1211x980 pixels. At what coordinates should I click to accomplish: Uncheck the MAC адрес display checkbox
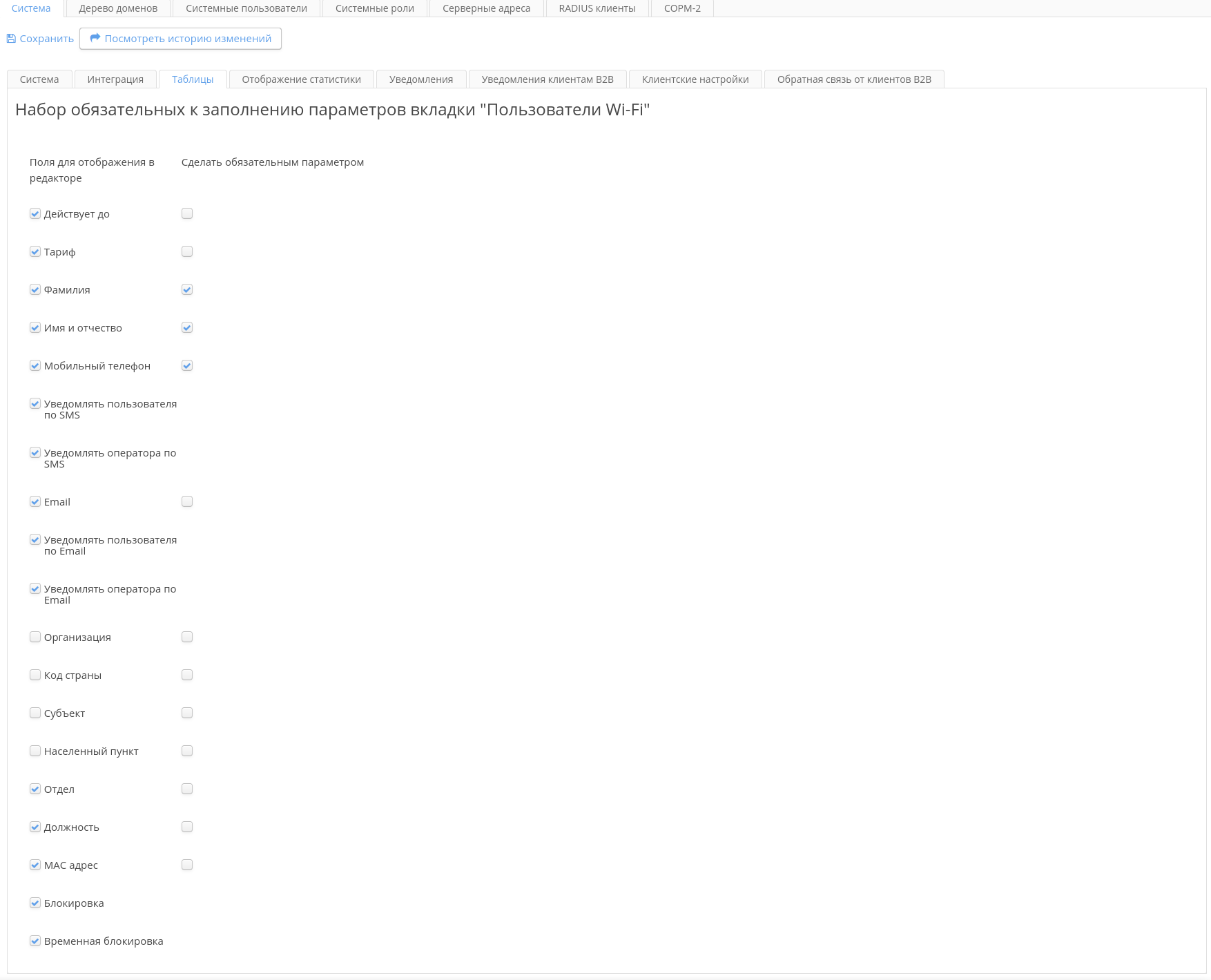(x=35, y=865)
